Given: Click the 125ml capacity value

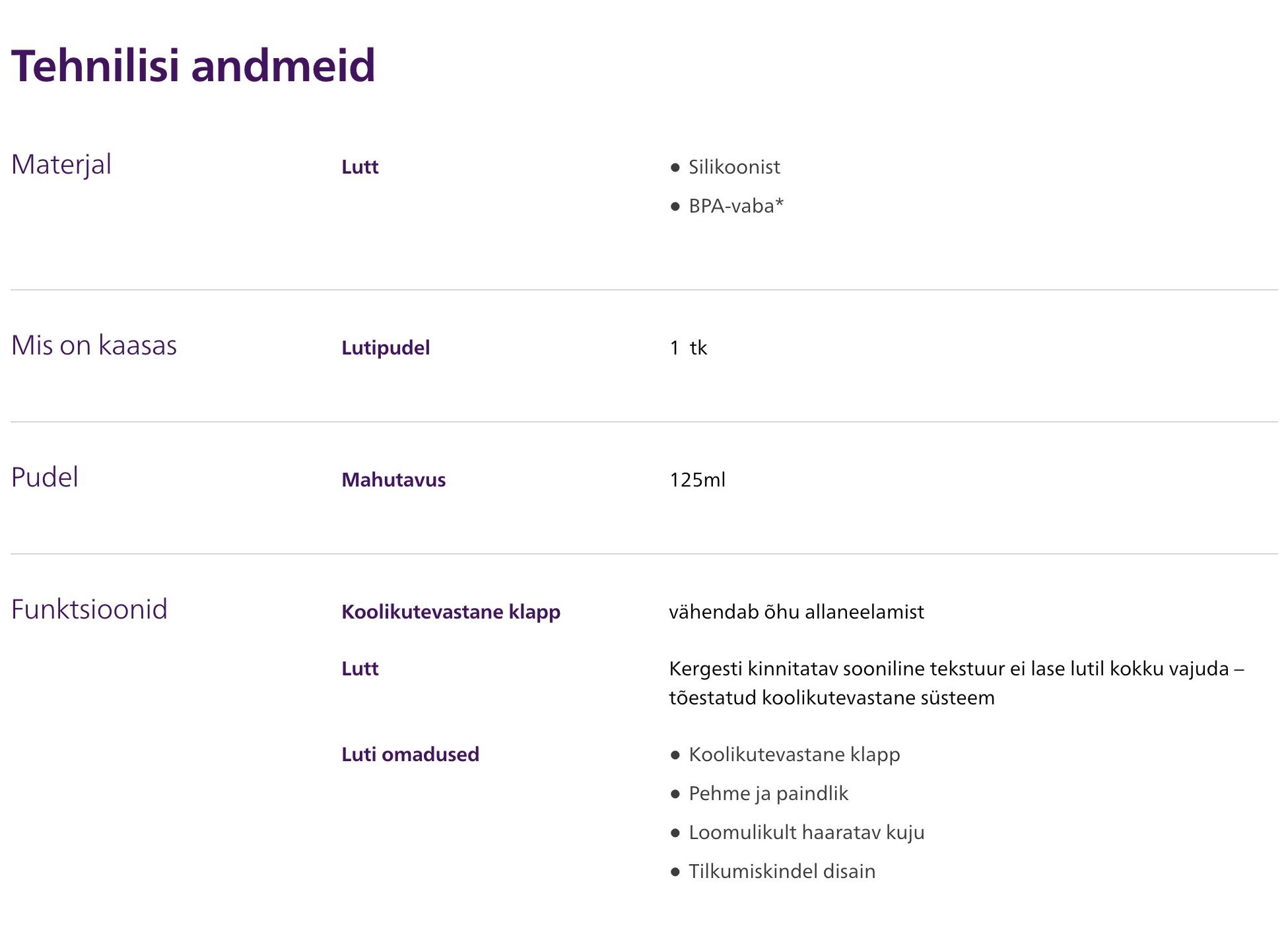Looking at the screenshot, I should tap(697, 480).
